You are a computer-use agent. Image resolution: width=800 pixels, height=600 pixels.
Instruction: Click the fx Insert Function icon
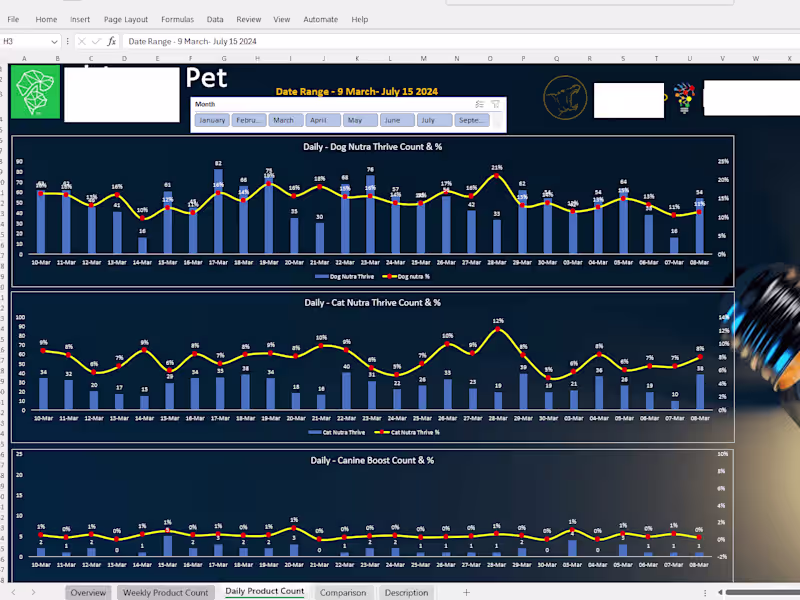112,41
